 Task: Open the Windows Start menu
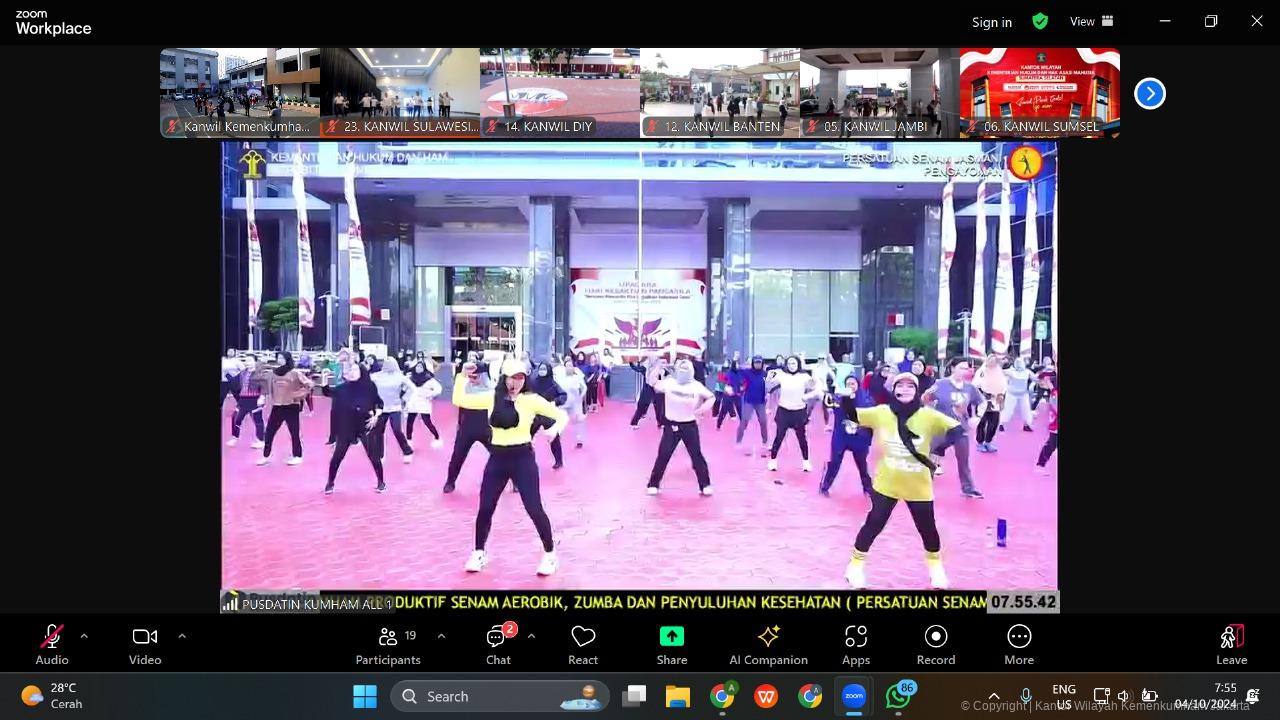tap(365, 696)
